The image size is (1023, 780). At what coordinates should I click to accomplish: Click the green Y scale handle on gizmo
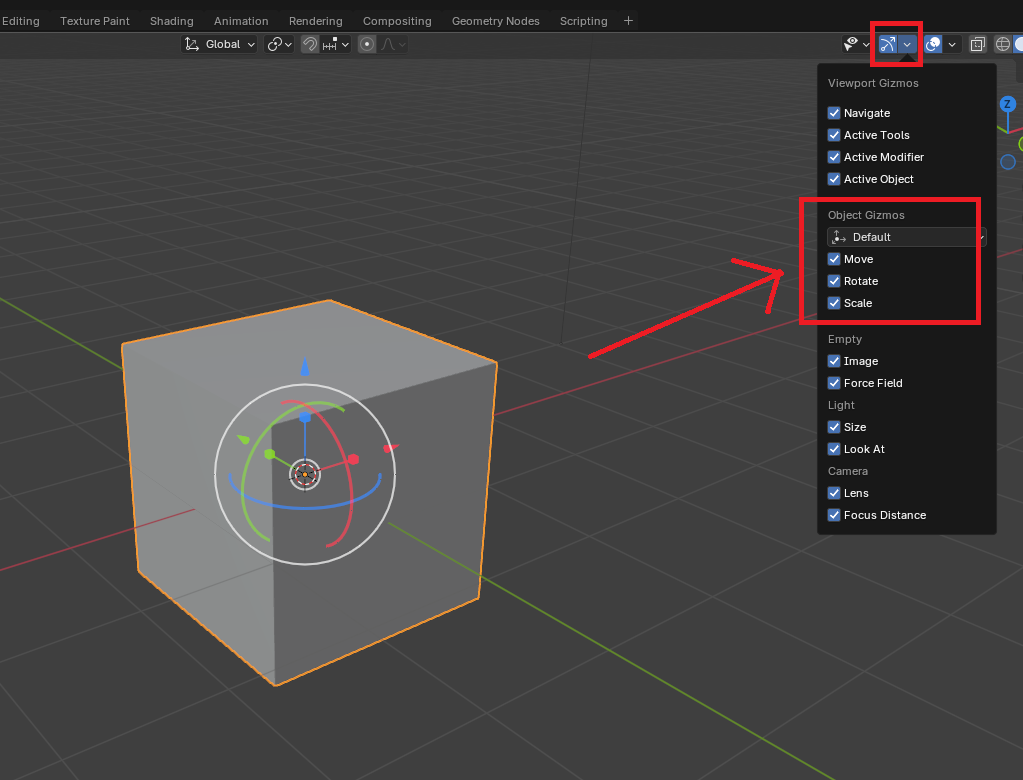click(x=269, y=454)
